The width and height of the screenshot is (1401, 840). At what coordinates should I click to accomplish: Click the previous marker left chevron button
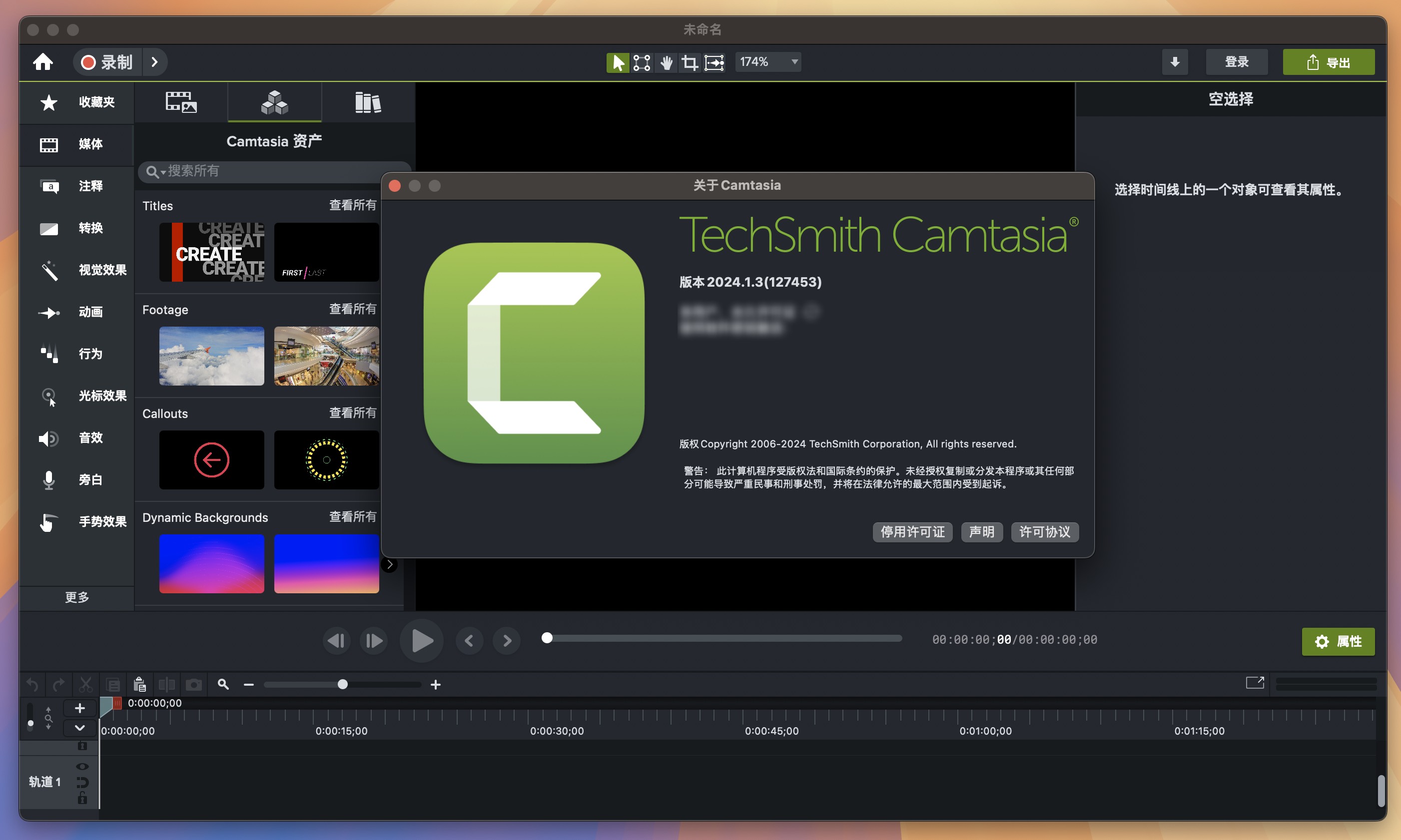click(470, 641)
